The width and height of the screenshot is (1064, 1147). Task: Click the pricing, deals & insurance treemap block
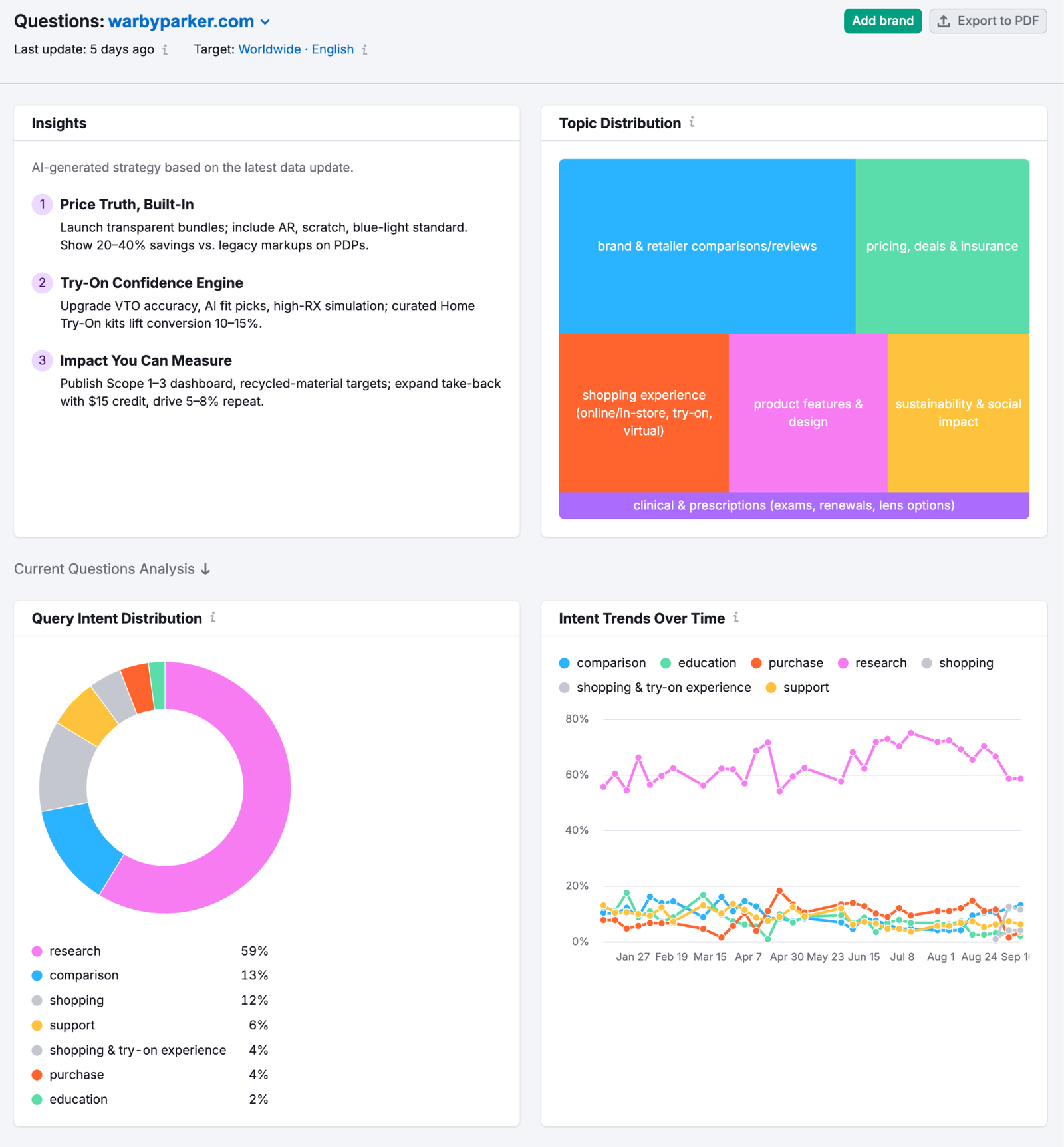(x=942, y=246)
